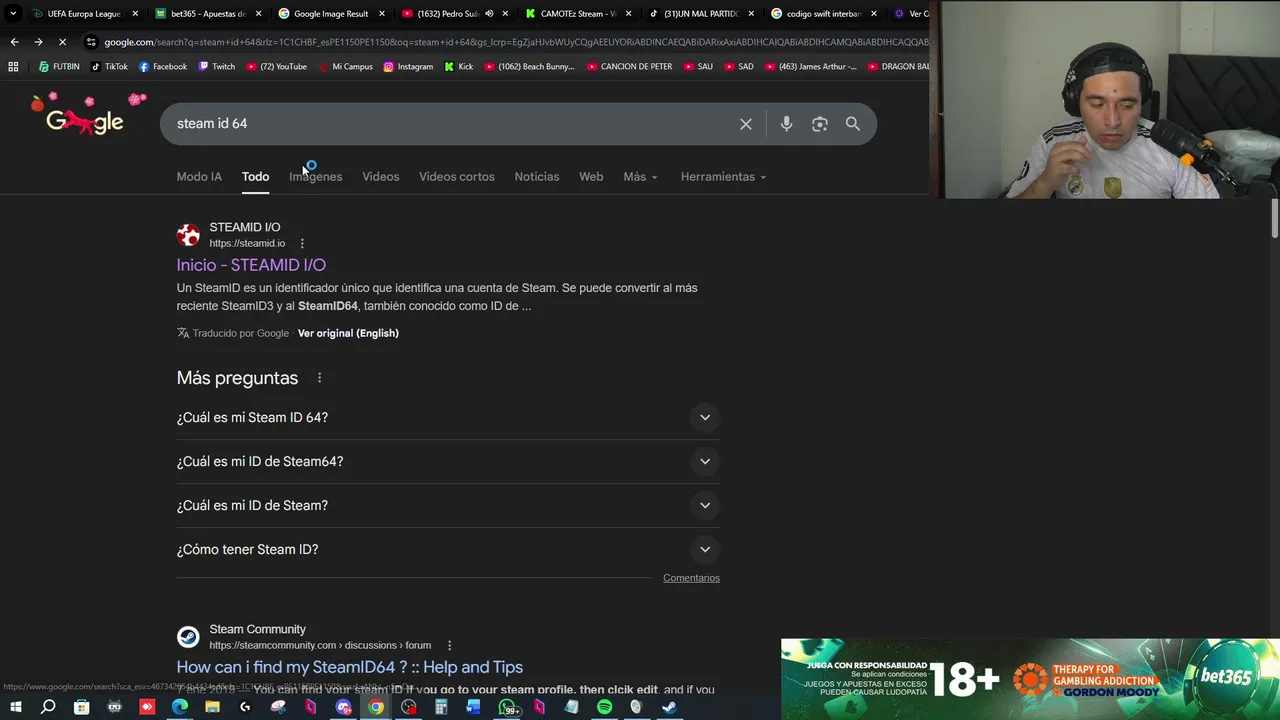Viewport: 1280px width, 720px height.
Task: Click the page vertical scrollbar thumb
Action: [1274, 219]
